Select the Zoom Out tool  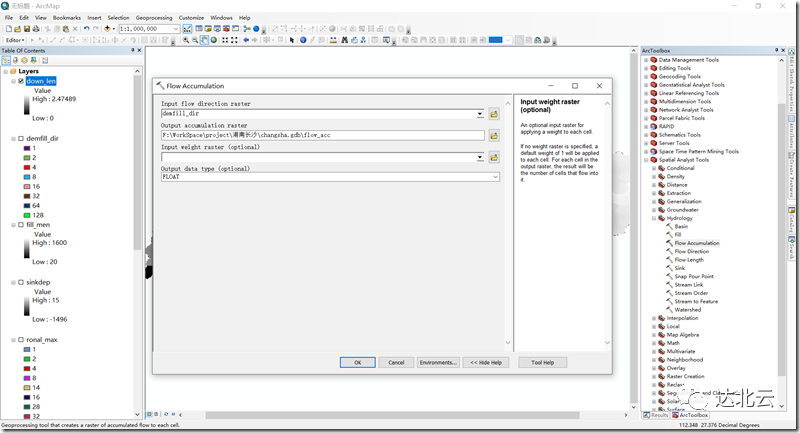click(x=195, y=40)
